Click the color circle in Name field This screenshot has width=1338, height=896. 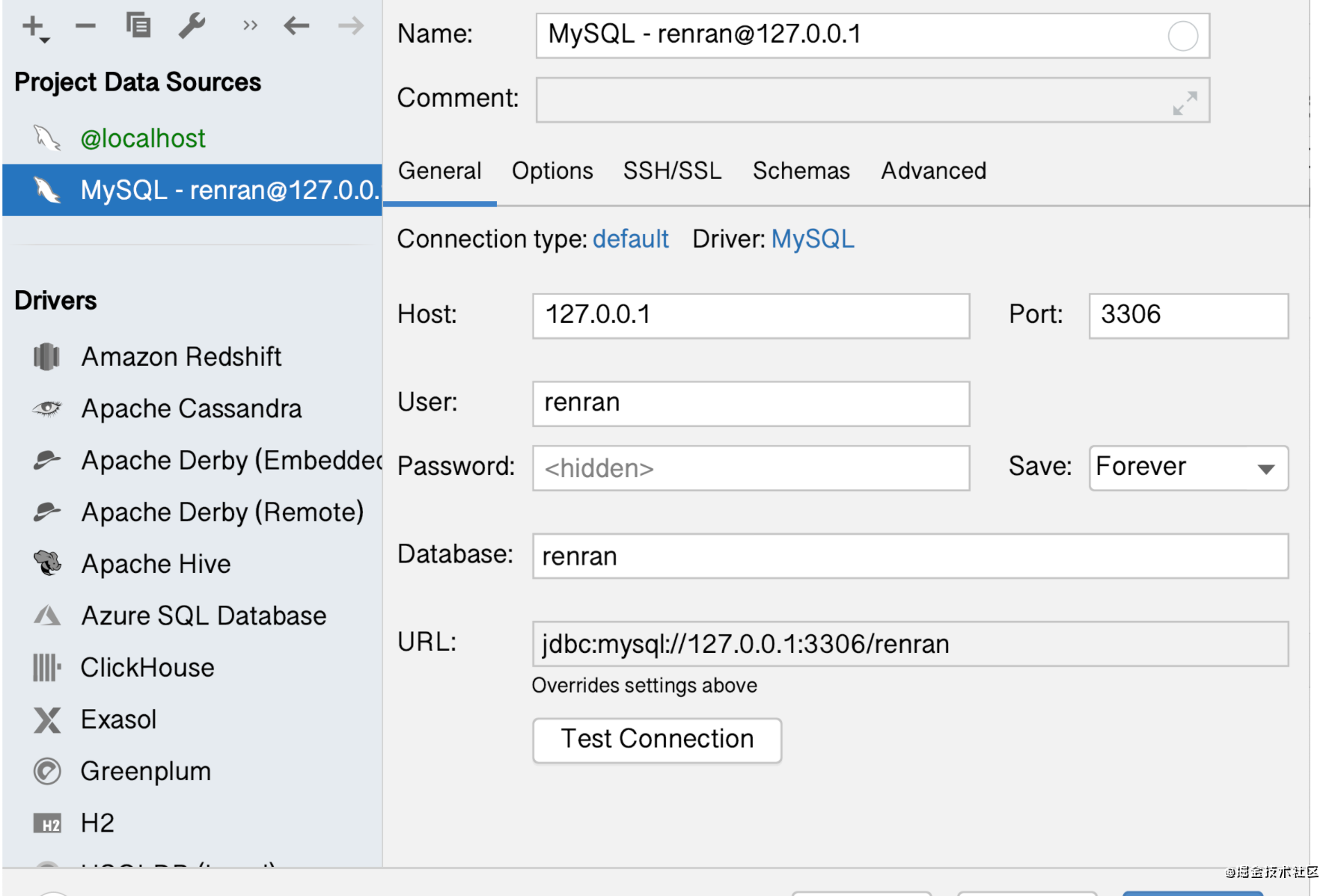1182,36
